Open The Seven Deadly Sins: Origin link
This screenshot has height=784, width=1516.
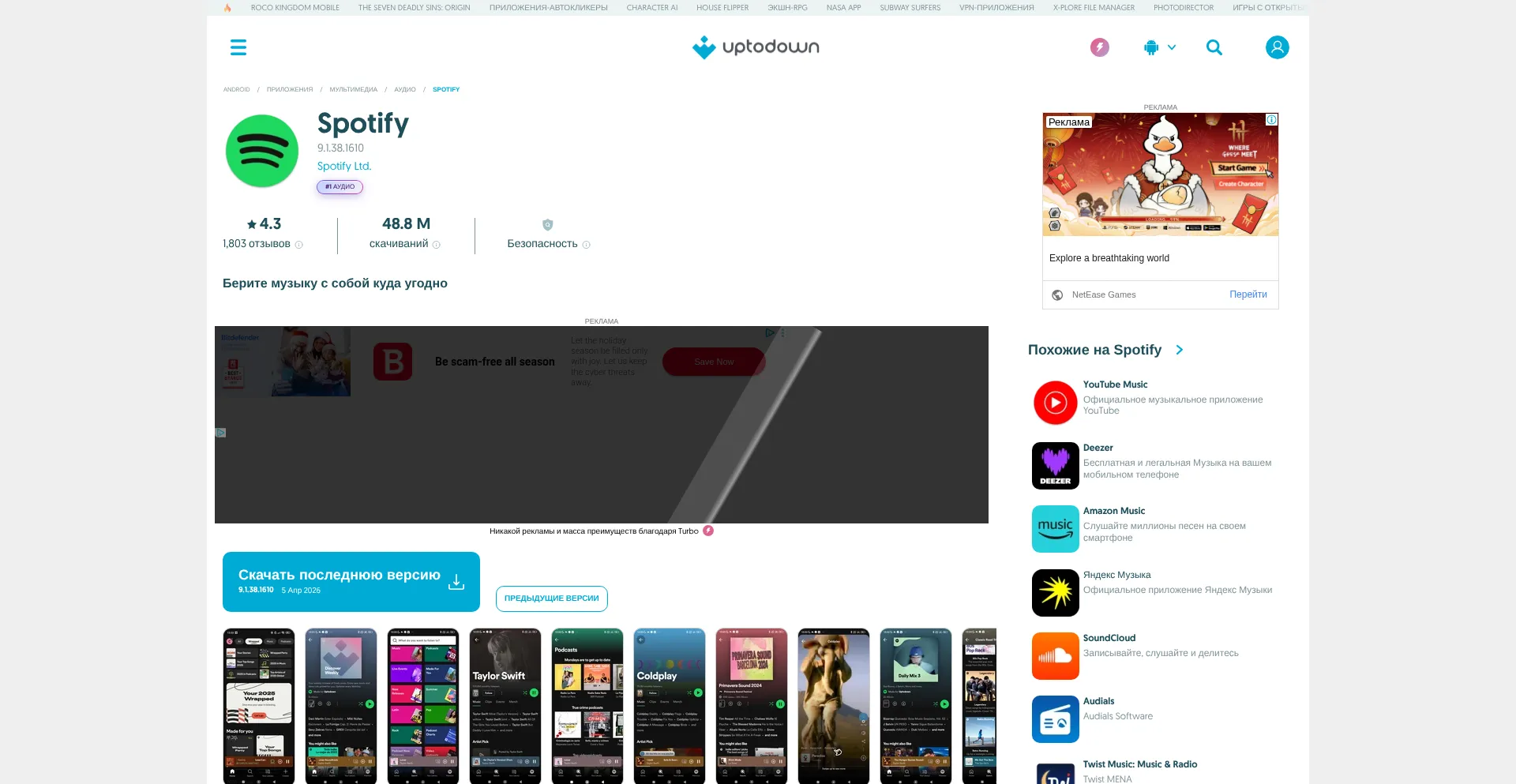[x=414, y=8]
